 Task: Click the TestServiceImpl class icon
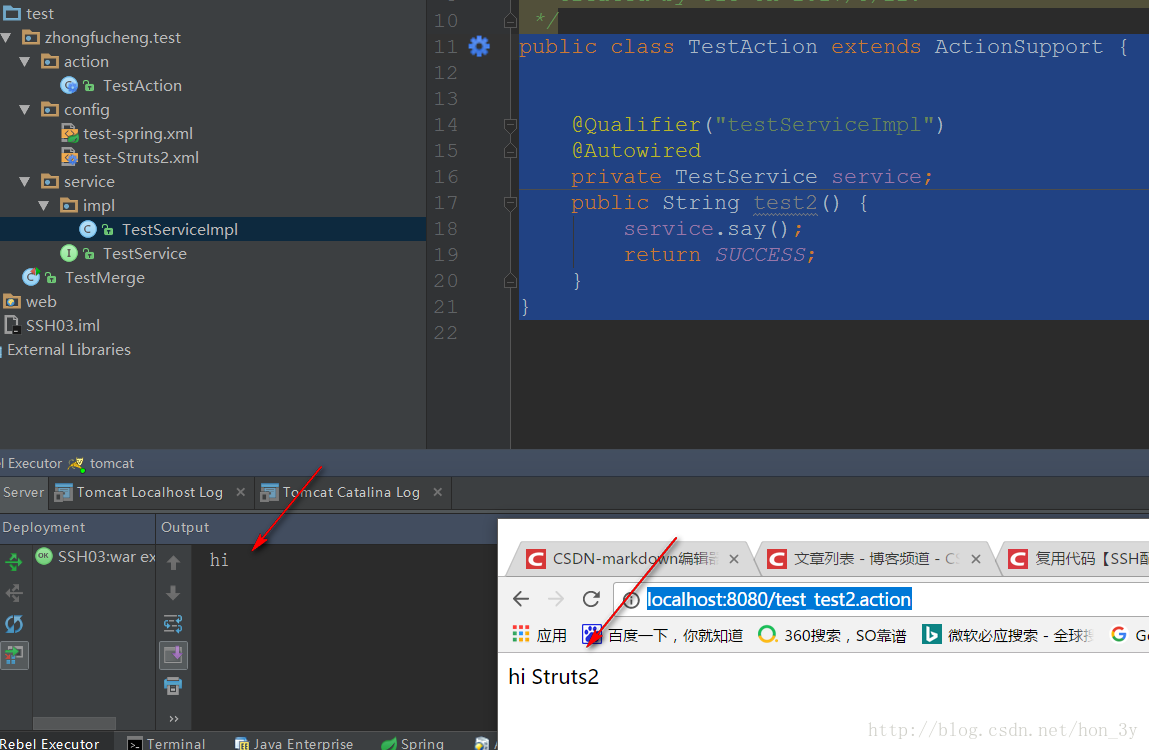88,229
